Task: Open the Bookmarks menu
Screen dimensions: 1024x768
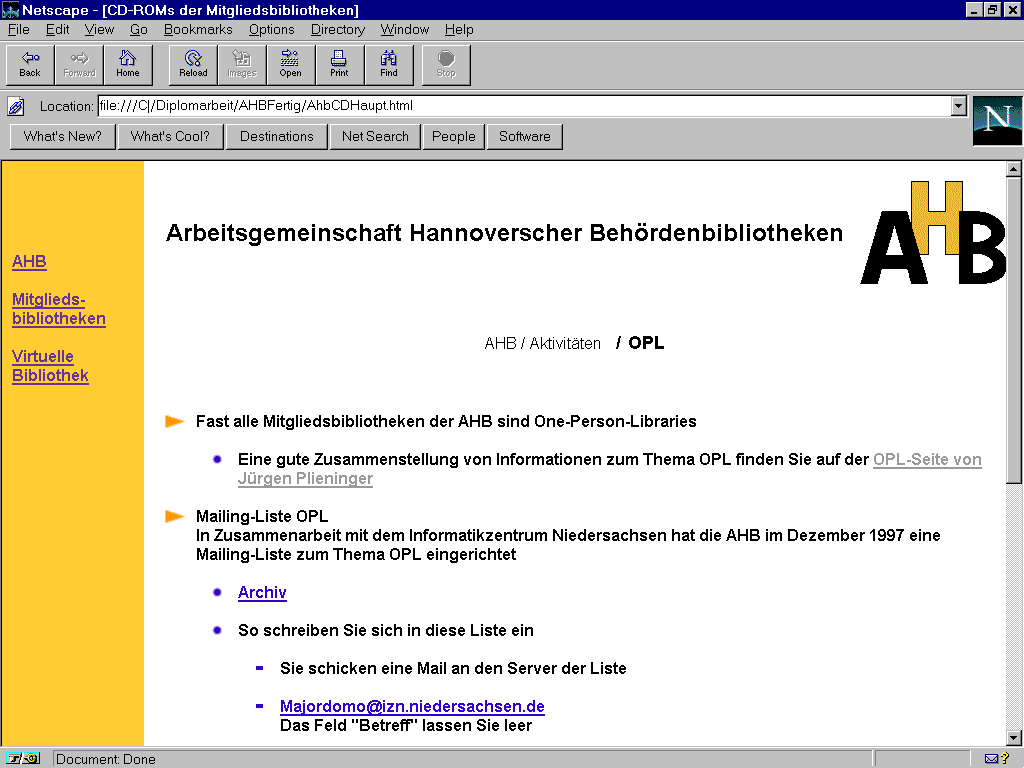Action: [x=198, y=29]
